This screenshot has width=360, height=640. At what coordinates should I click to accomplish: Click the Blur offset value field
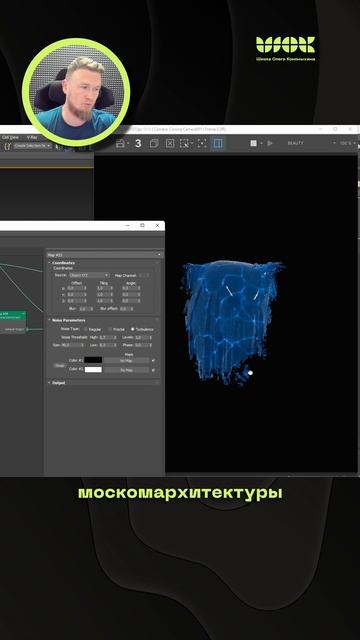pyautogui.click(x=127, y=309)
